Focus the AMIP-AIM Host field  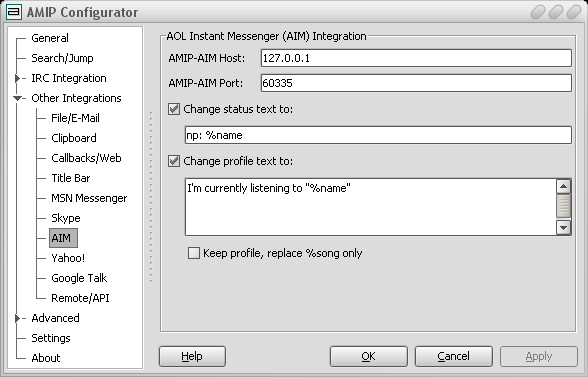coord(416,58)
